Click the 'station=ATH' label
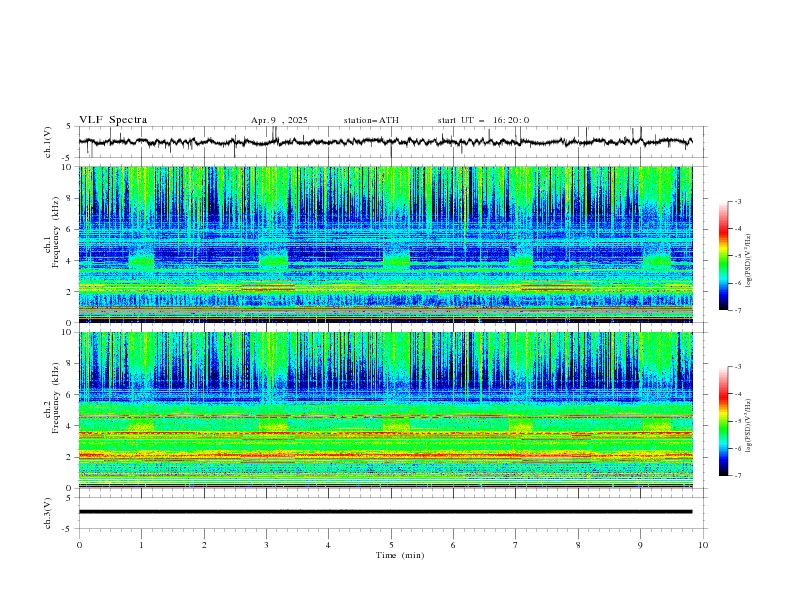The image size is (792, 612). 371,120
